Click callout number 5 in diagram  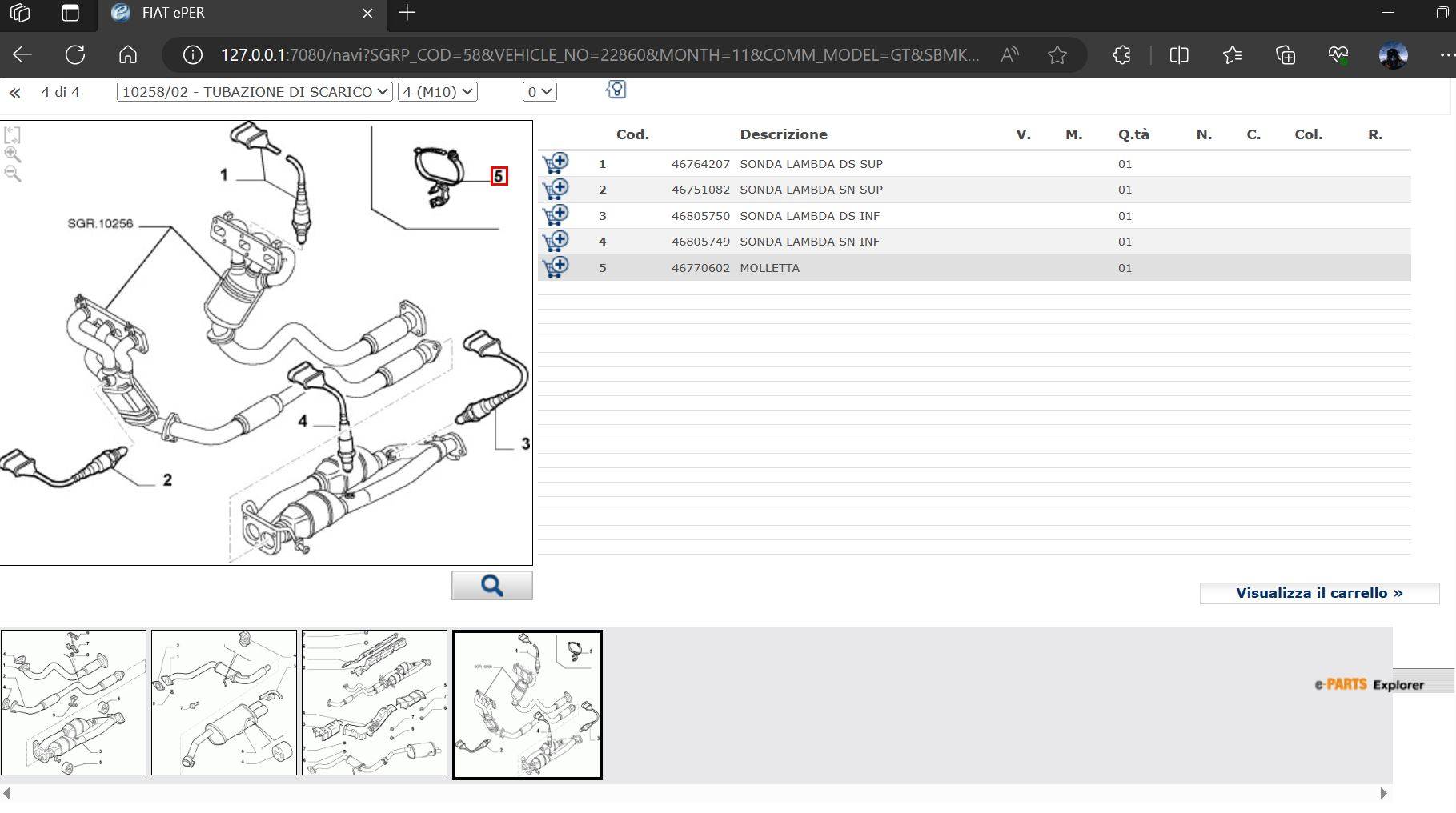click(499, 176)
